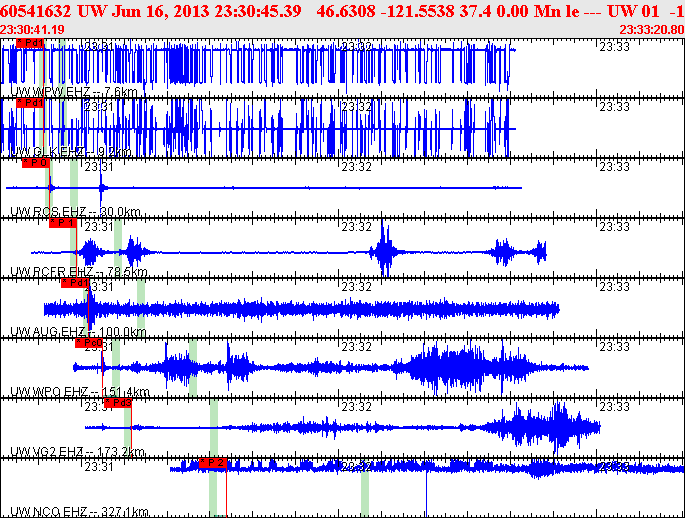Click the red P pick flag on AUG trace
This screenshot has width=685, height=518.
click(x=75, y=283)
